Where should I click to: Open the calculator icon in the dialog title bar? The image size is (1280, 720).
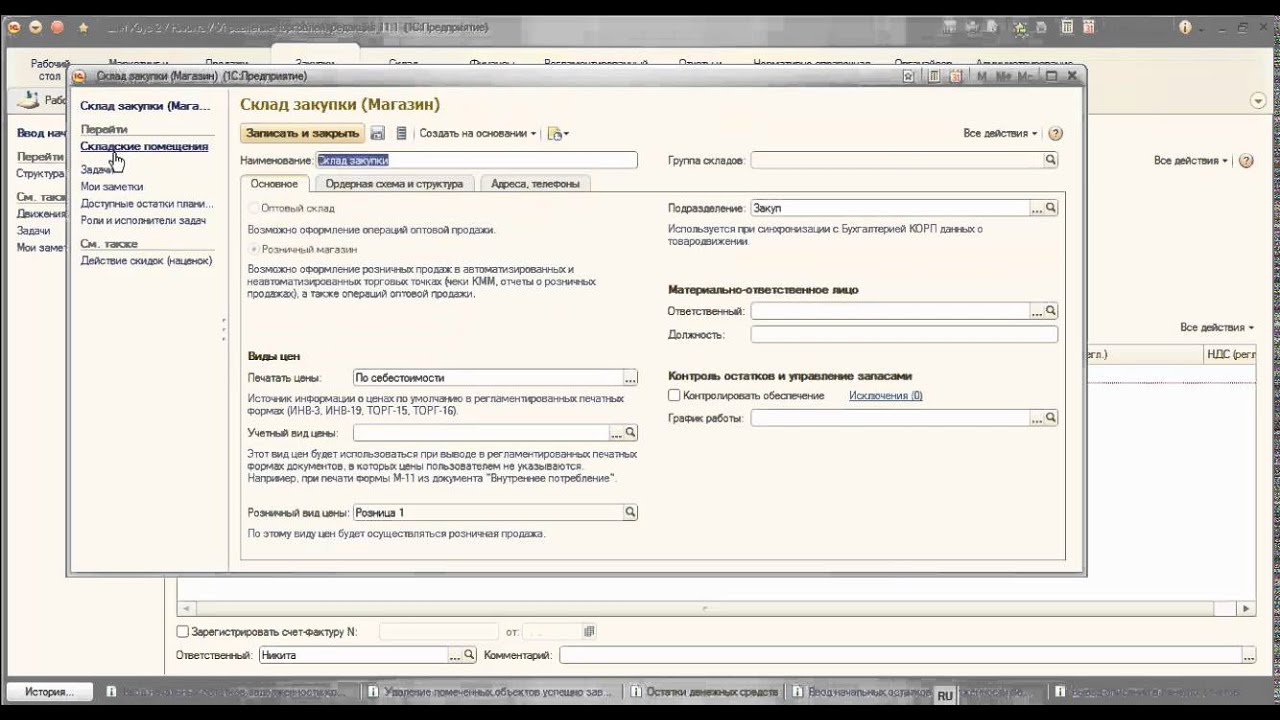pos(933,76)
